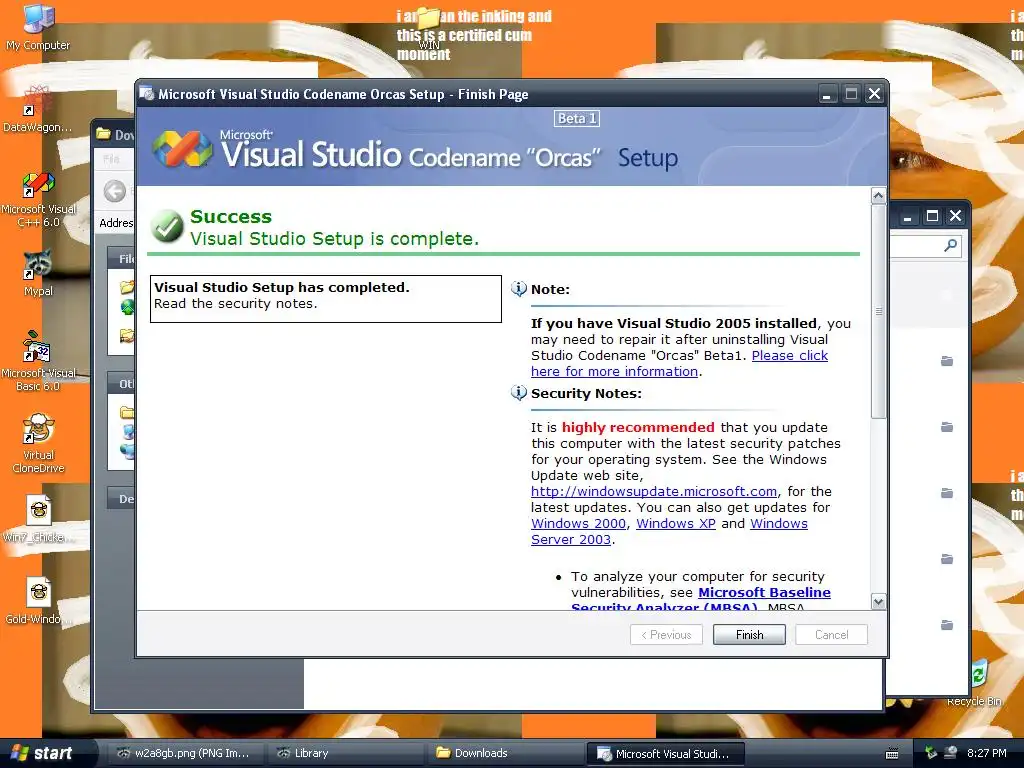Click the Beta 1 label in banner
The width and height of the screenshot is (1024, 768).
pyautogui.click(x=577, y=118)
